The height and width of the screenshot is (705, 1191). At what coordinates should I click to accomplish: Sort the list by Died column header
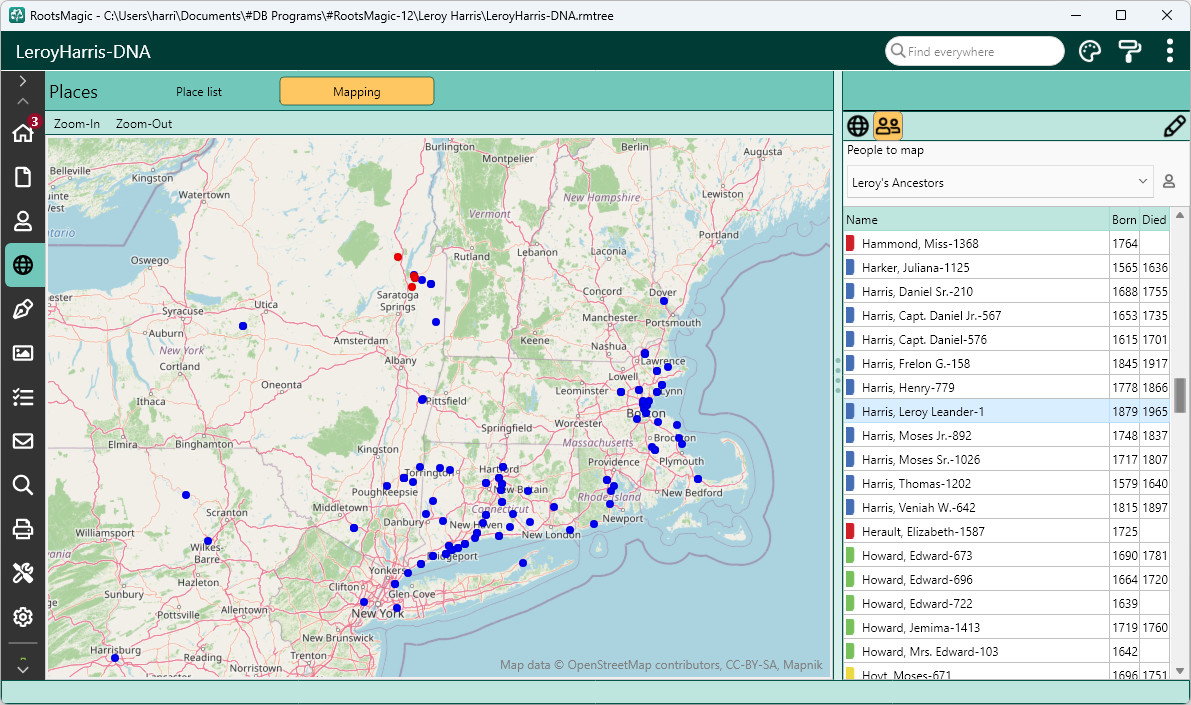(x=1154, y=220)
